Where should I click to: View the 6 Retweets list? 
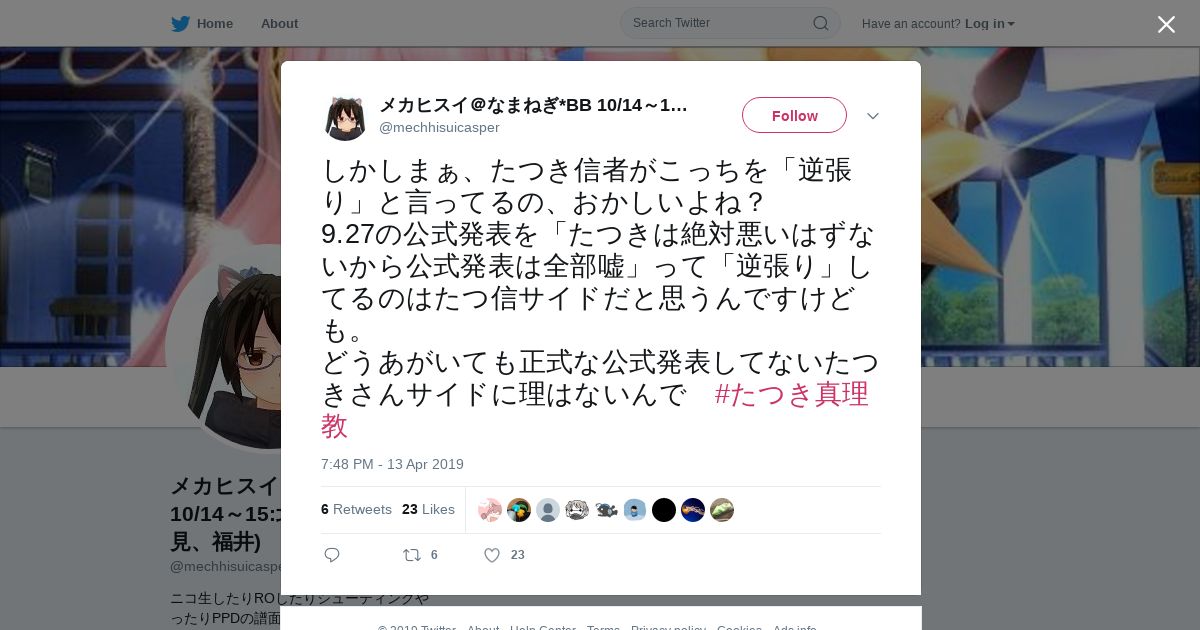(356, 509)
